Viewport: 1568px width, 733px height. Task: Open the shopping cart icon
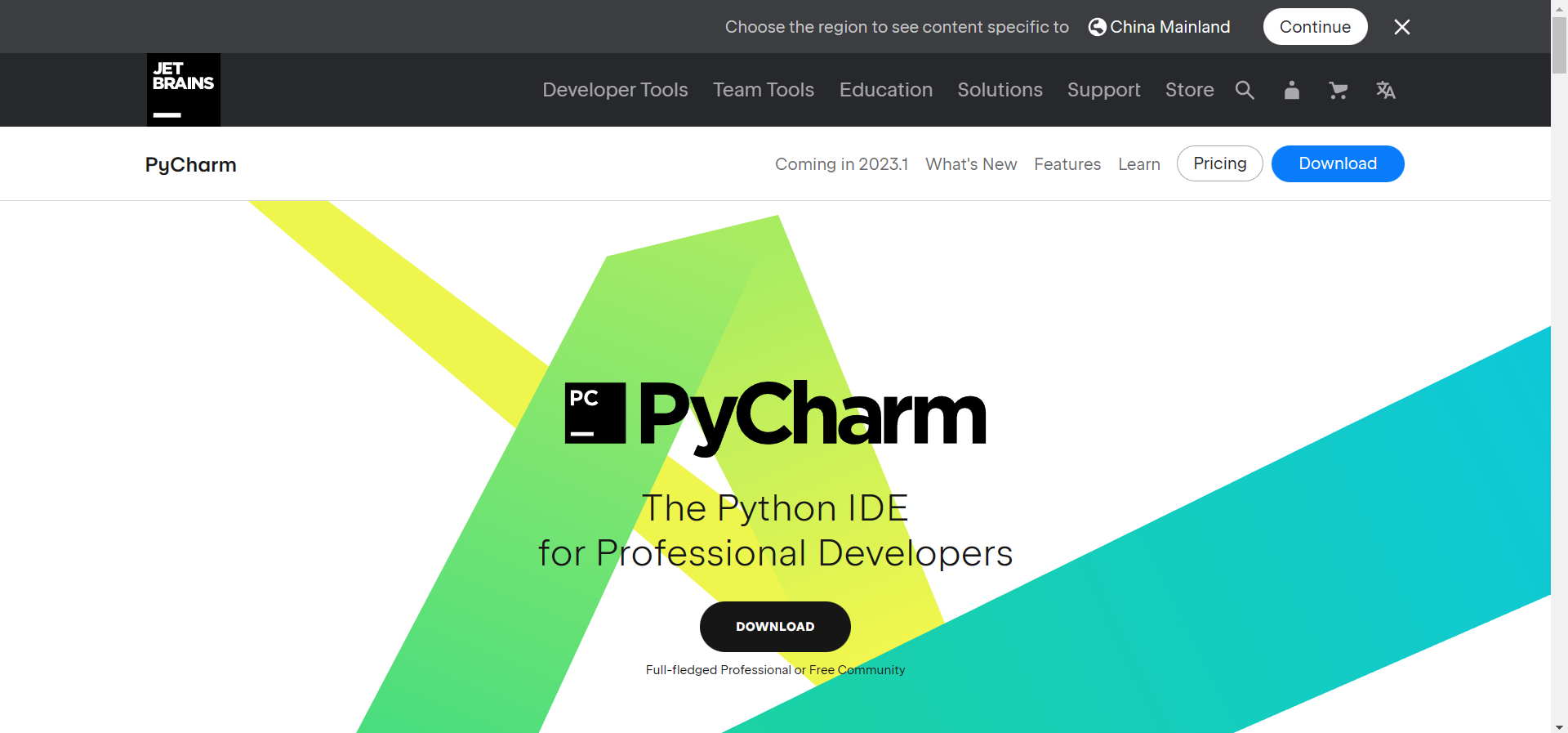[x=1338, y=90]
